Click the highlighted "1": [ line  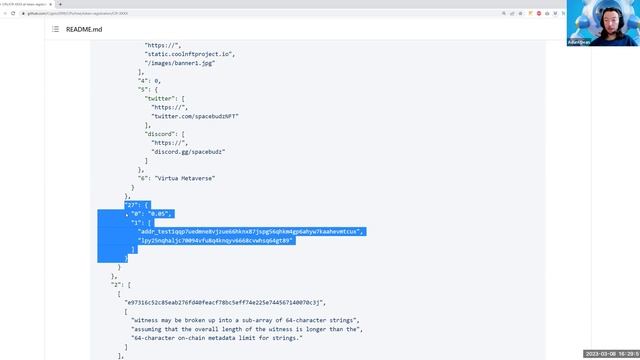pos(142,223)
